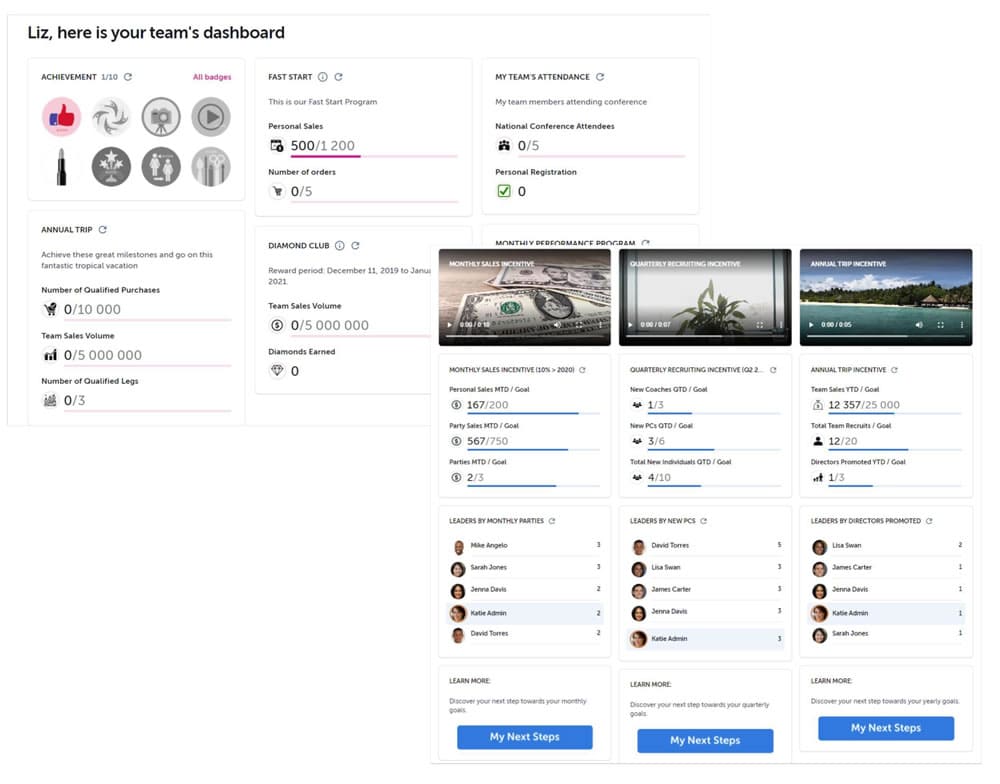The width and height of the screenshot is (1000, 784).
Task: Click Diamonds Earned value 0
Action: point(295,371)
